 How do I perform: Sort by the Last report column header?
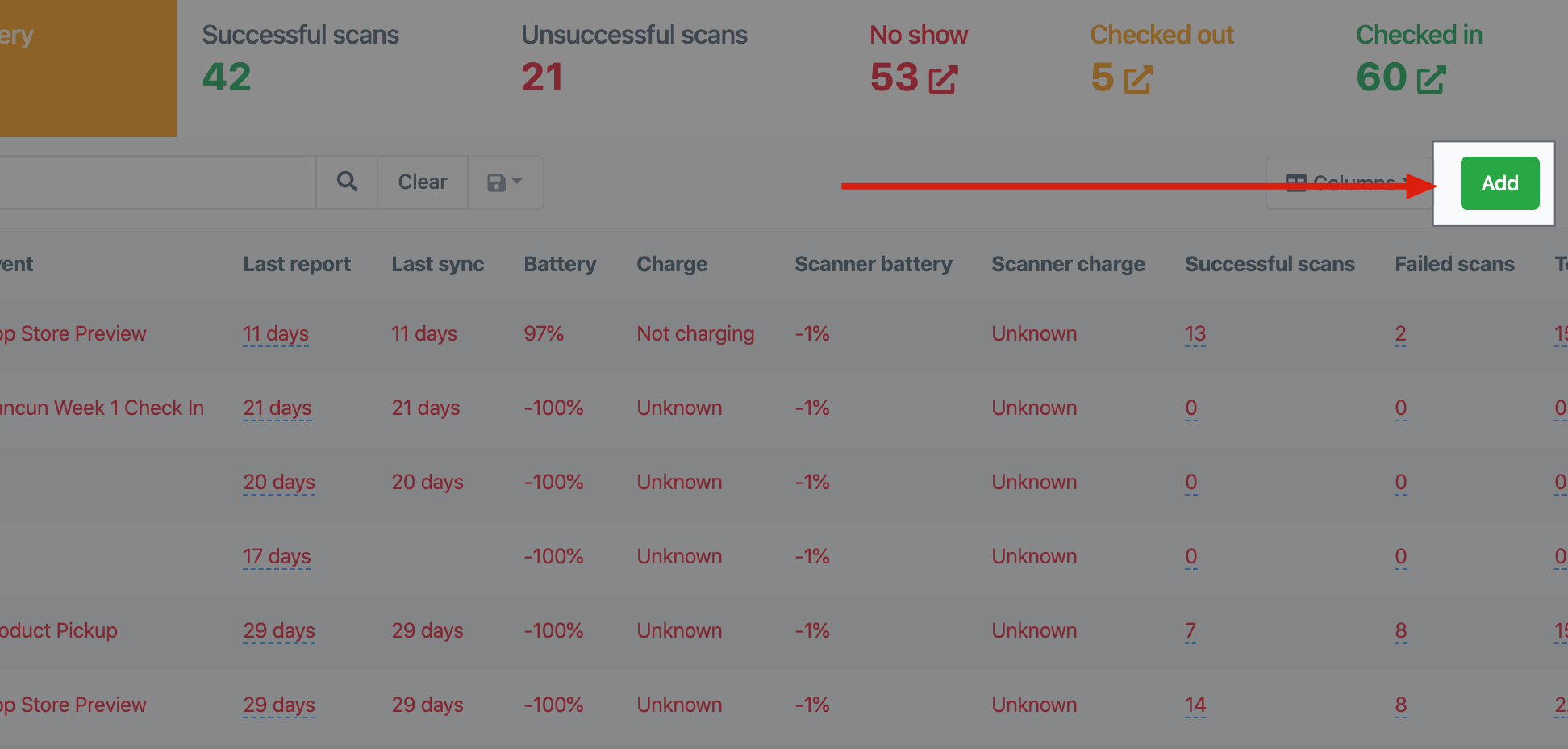(x=297, y=264)
